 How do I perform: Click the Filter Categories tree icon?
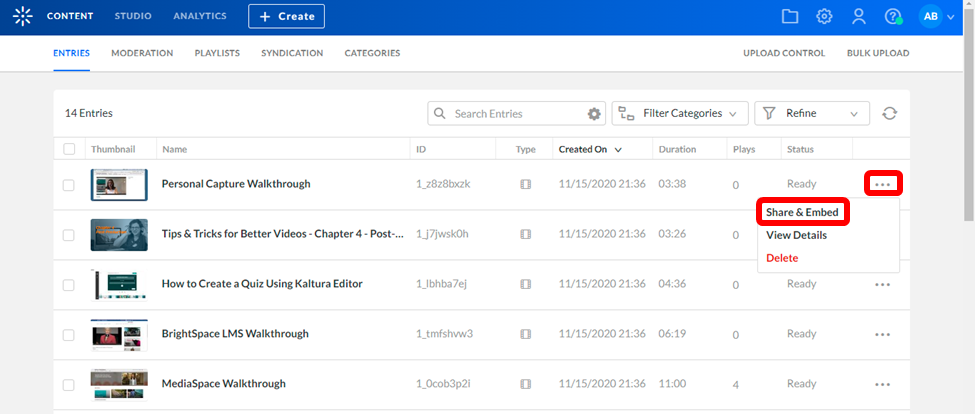626,114
